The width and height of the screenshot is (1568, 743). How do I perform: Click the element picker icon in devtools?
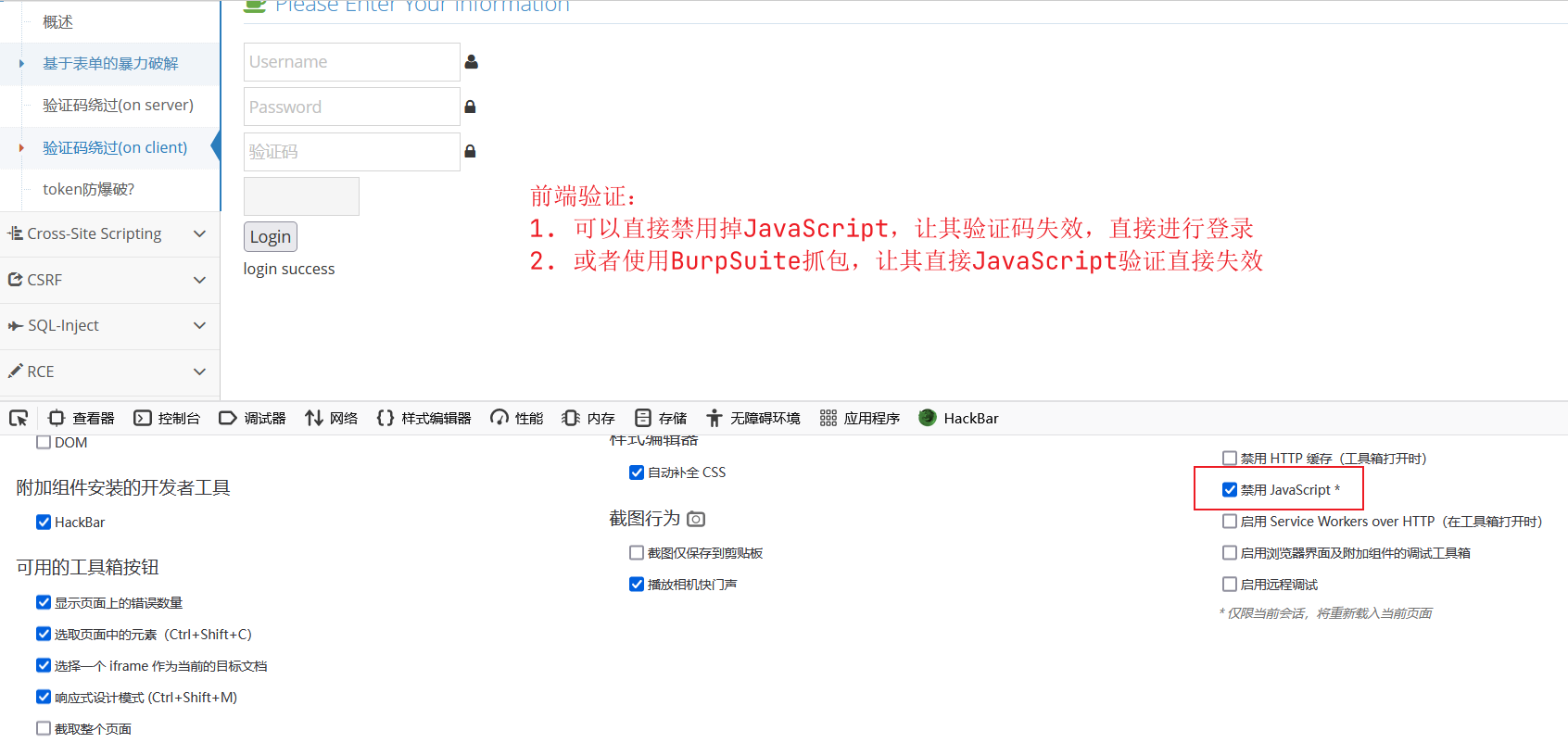coord(19,418)
